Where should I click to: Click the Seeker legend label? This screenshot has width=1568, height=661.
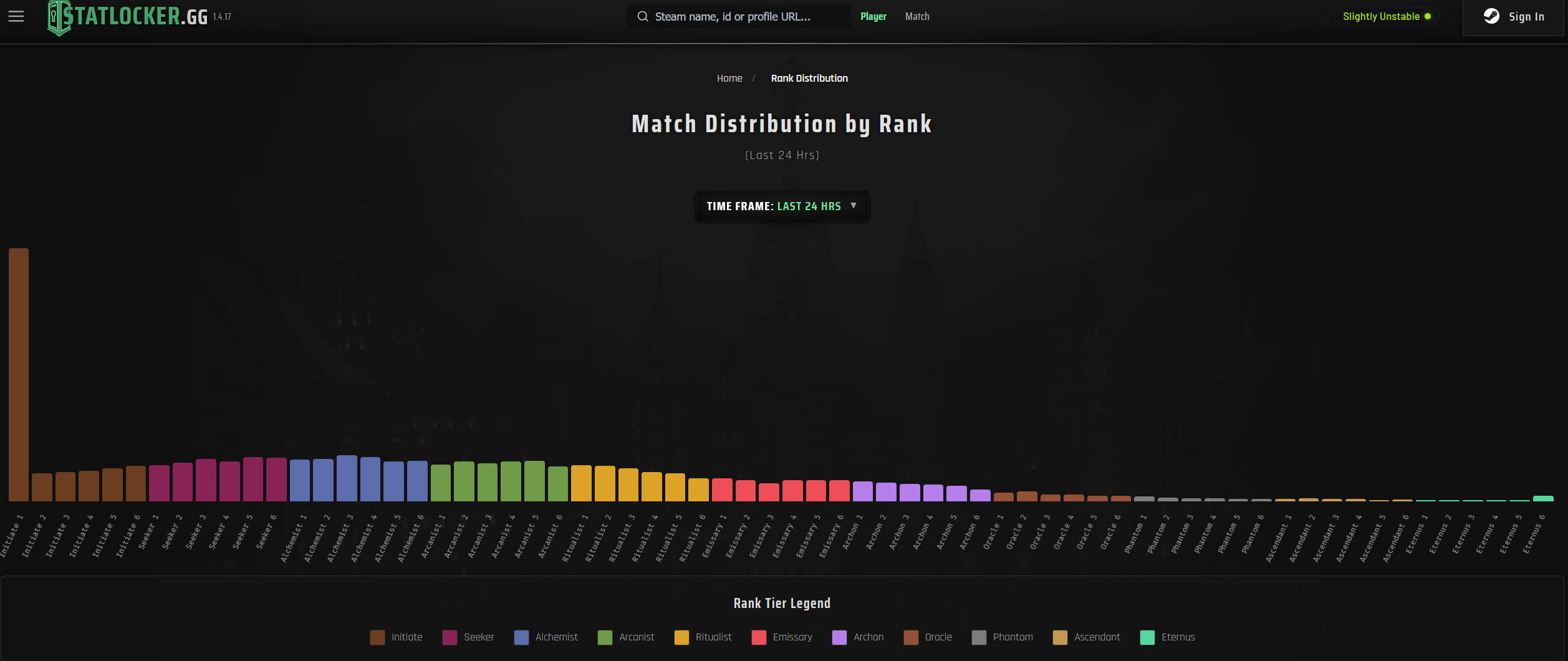click(479, 637)
